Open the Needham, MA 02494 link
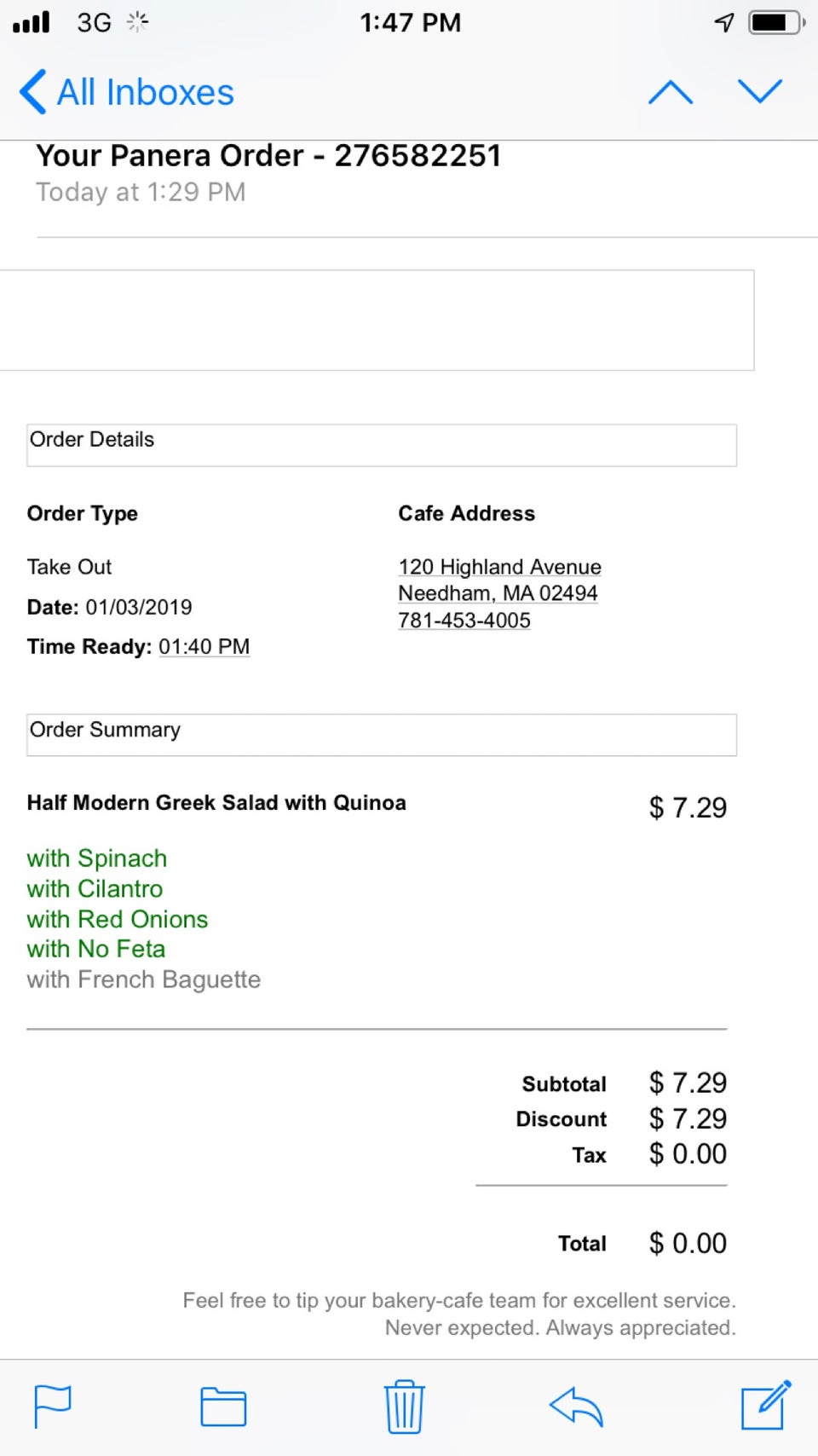818x1456 pixels. [x=498, y=593]
